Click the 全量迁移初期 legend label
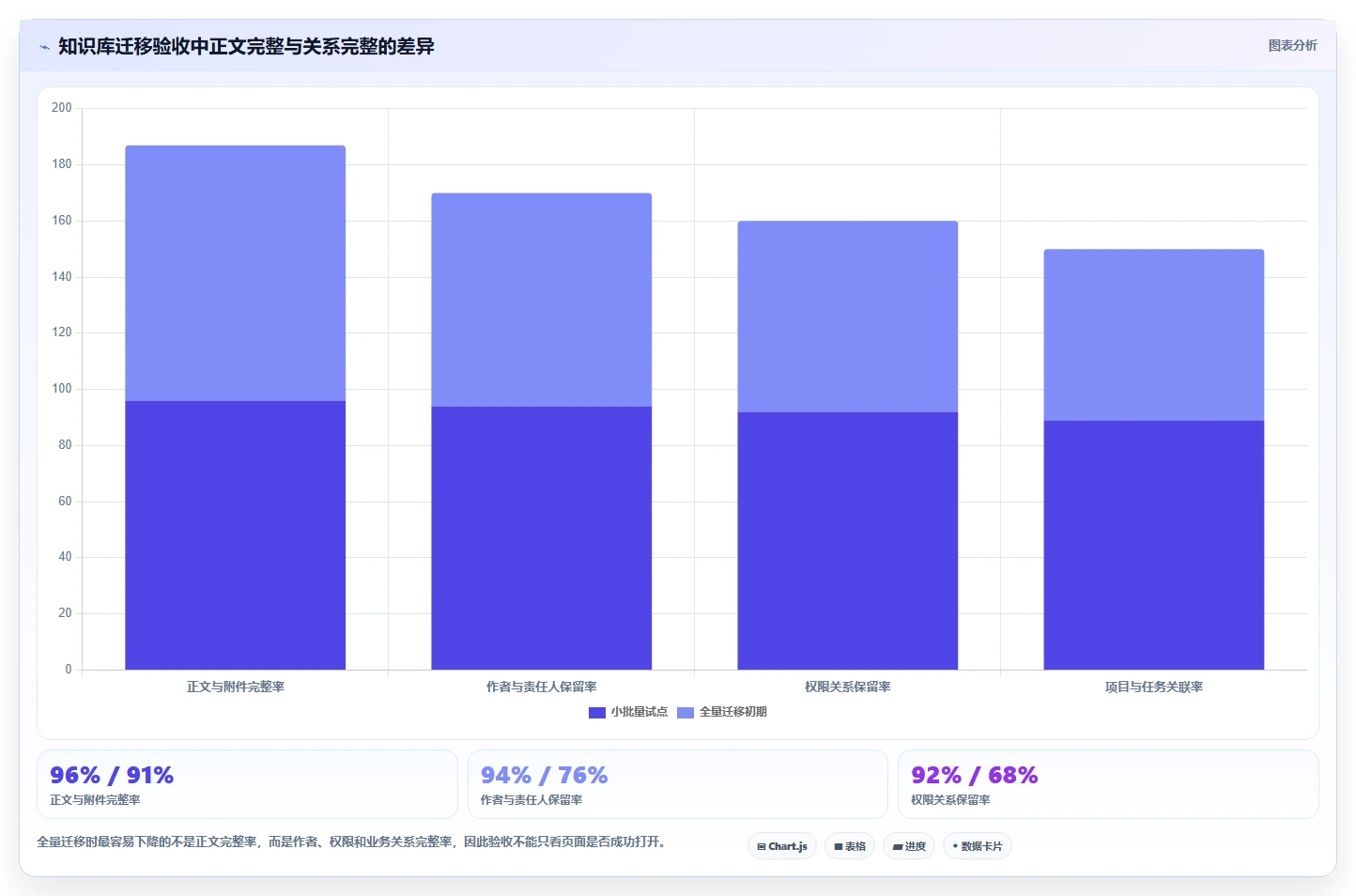1356x896 pixels. [x=733, y=712]
